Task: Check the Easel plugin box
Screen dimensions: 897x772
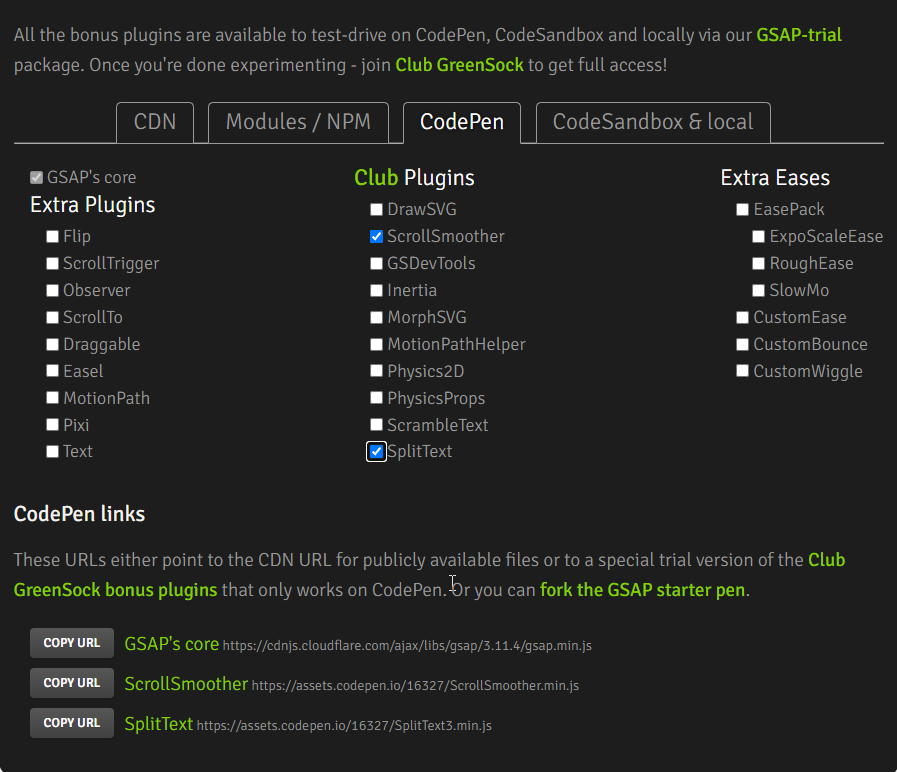Action: [53, 371]
